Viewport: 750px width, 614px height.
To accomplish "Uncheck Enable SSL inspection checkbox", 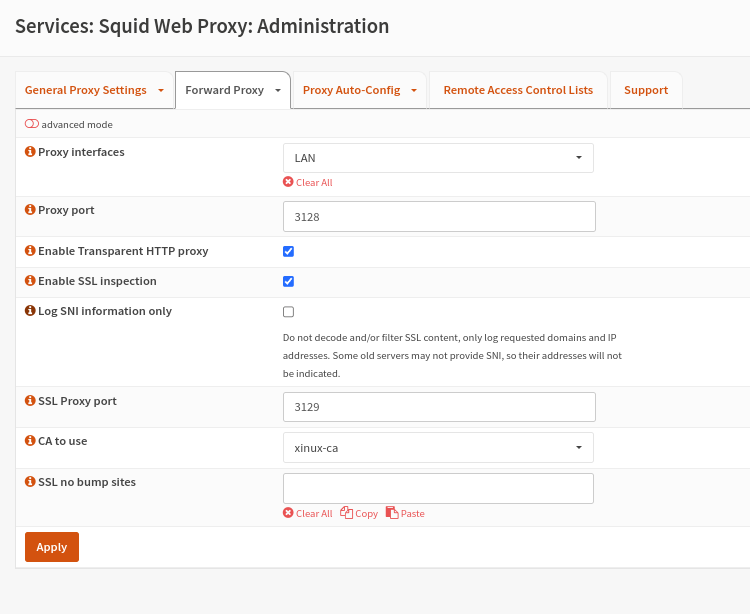I will (288, 282).
